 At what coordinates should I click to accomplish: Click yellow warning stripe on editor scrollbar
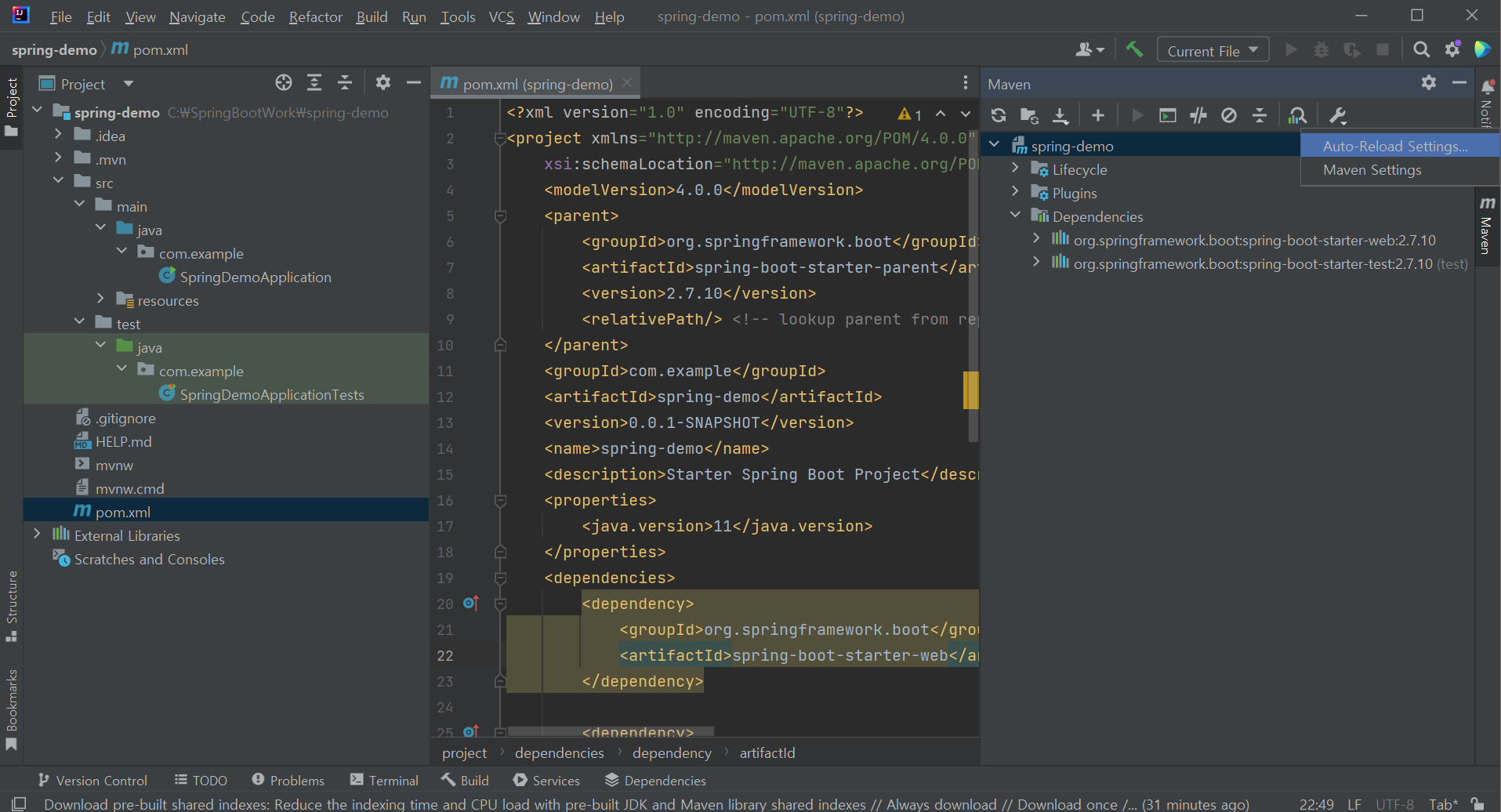click(970, 390)
